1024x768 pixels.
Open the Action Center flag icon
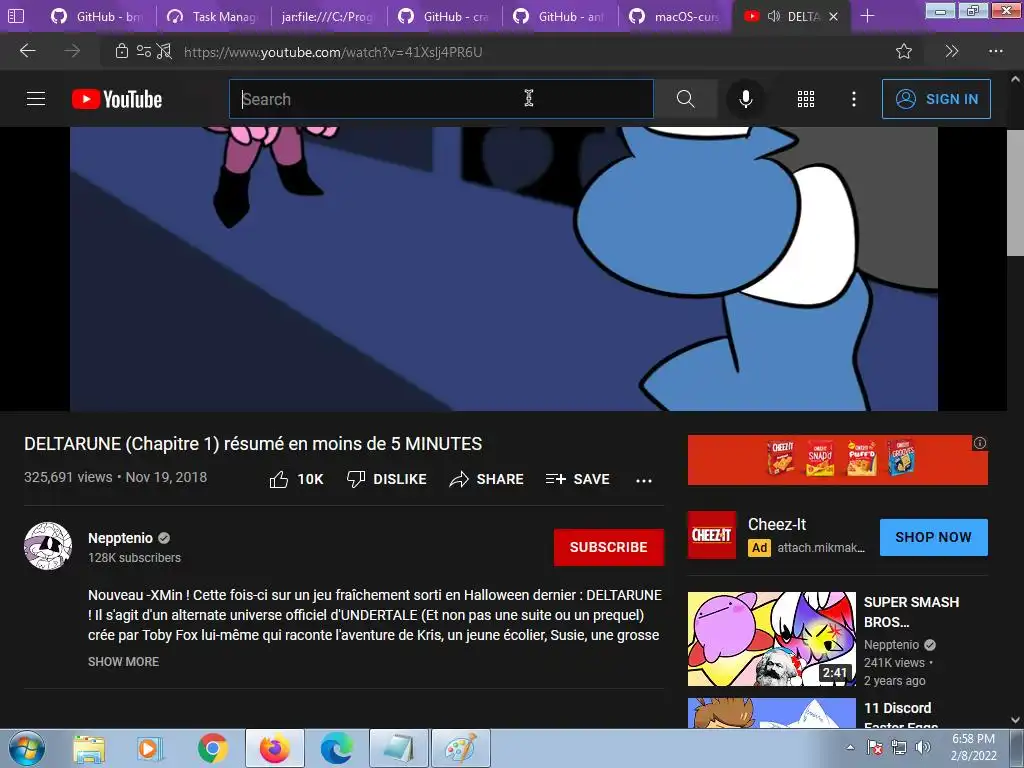(874, 747)
